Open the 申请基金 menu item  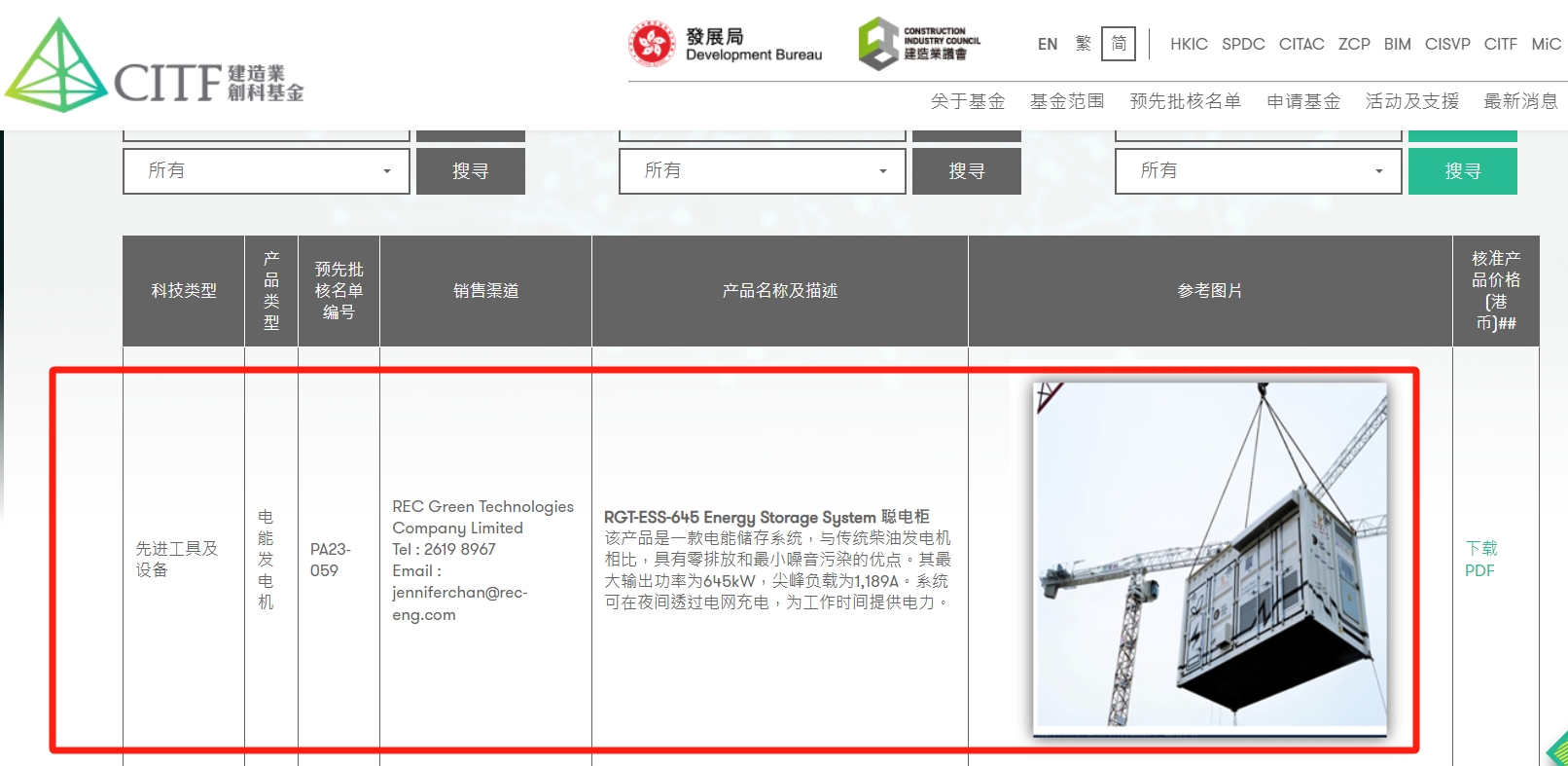(1303, 101)
